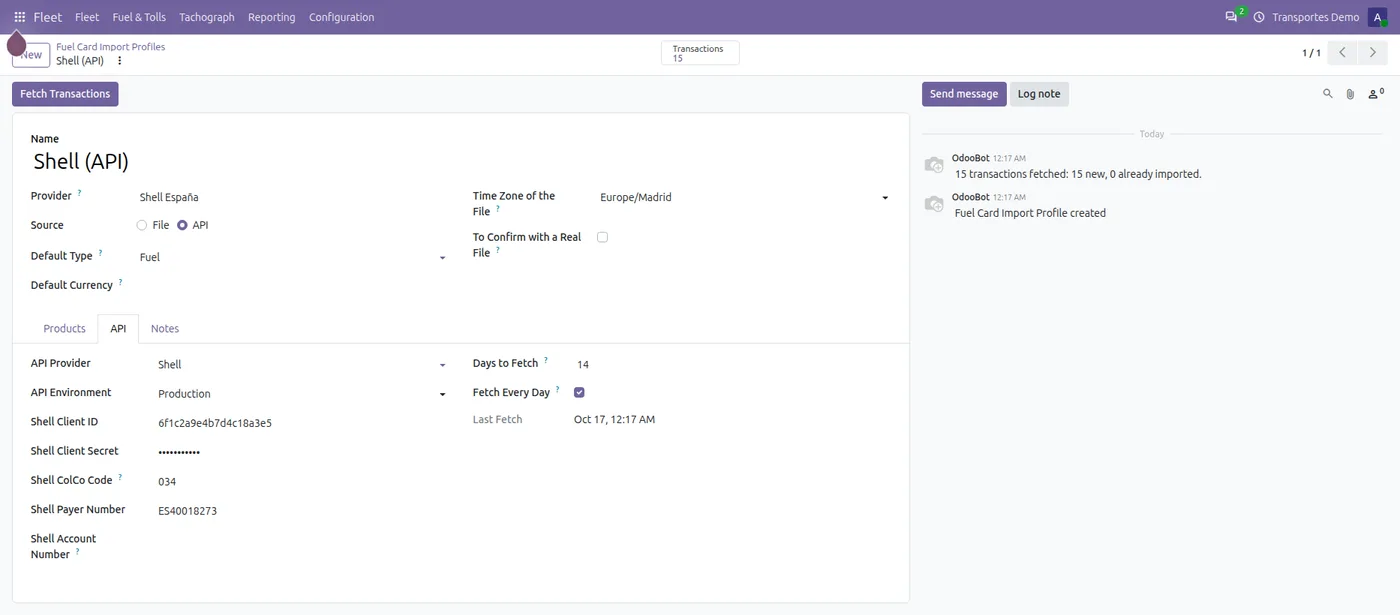Viewport: 1400px width, 615px height.
Task: Click Log note in chatter
Action: coord(1039,94)
